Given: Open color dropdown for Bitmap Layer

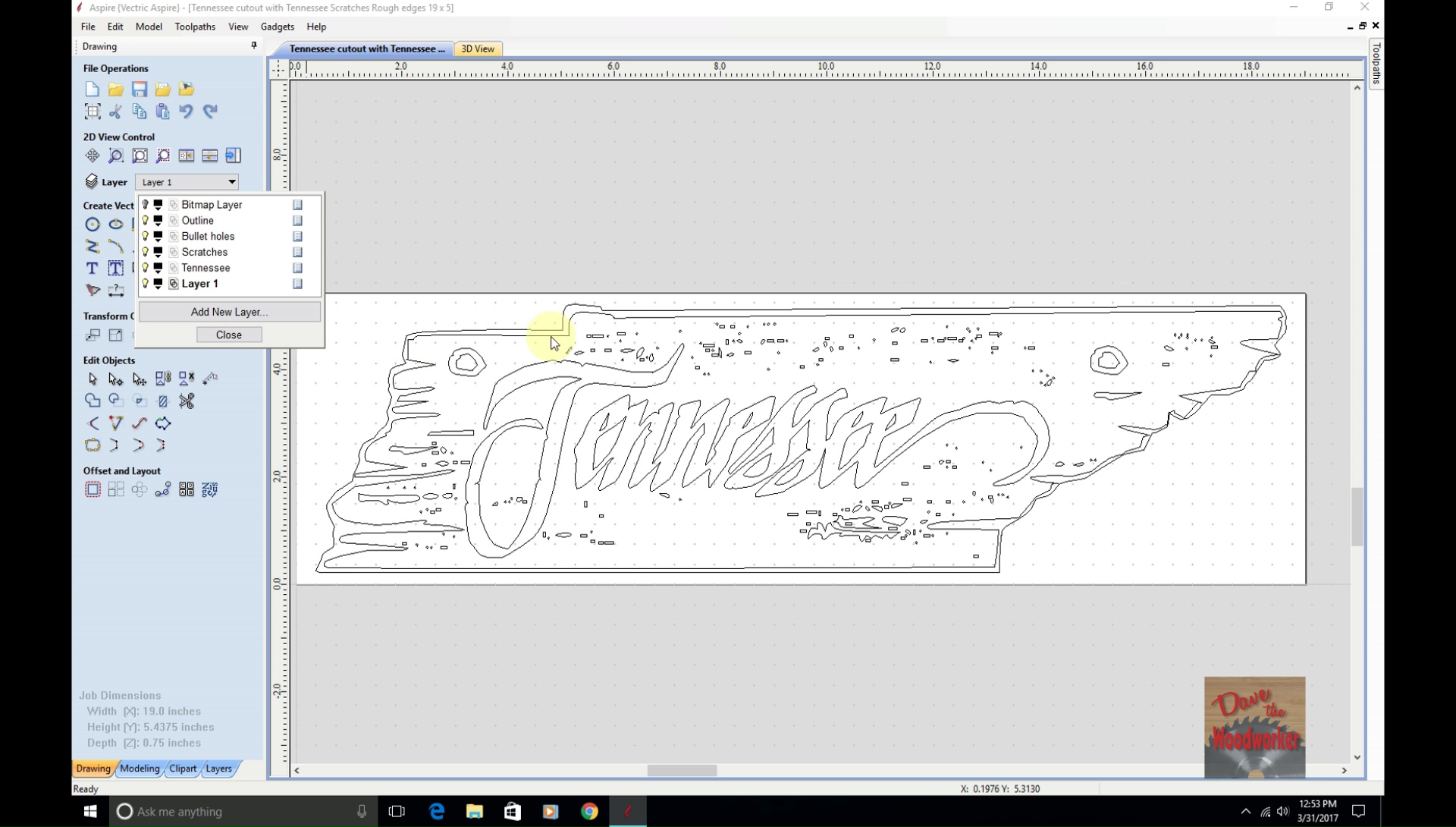Looking at the screenshot, I should [x=158, y=205].
